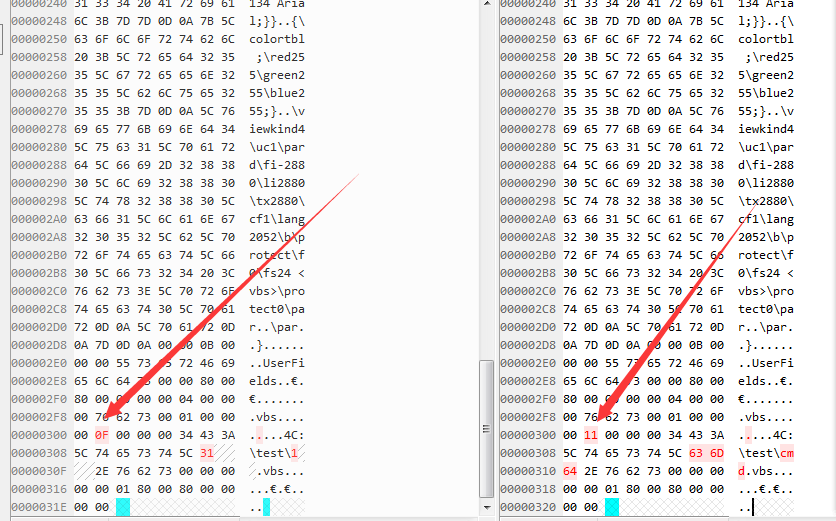Click the scroll-down arrow of left pane scrollbar
Screen dimensions: 836x521
486,507
